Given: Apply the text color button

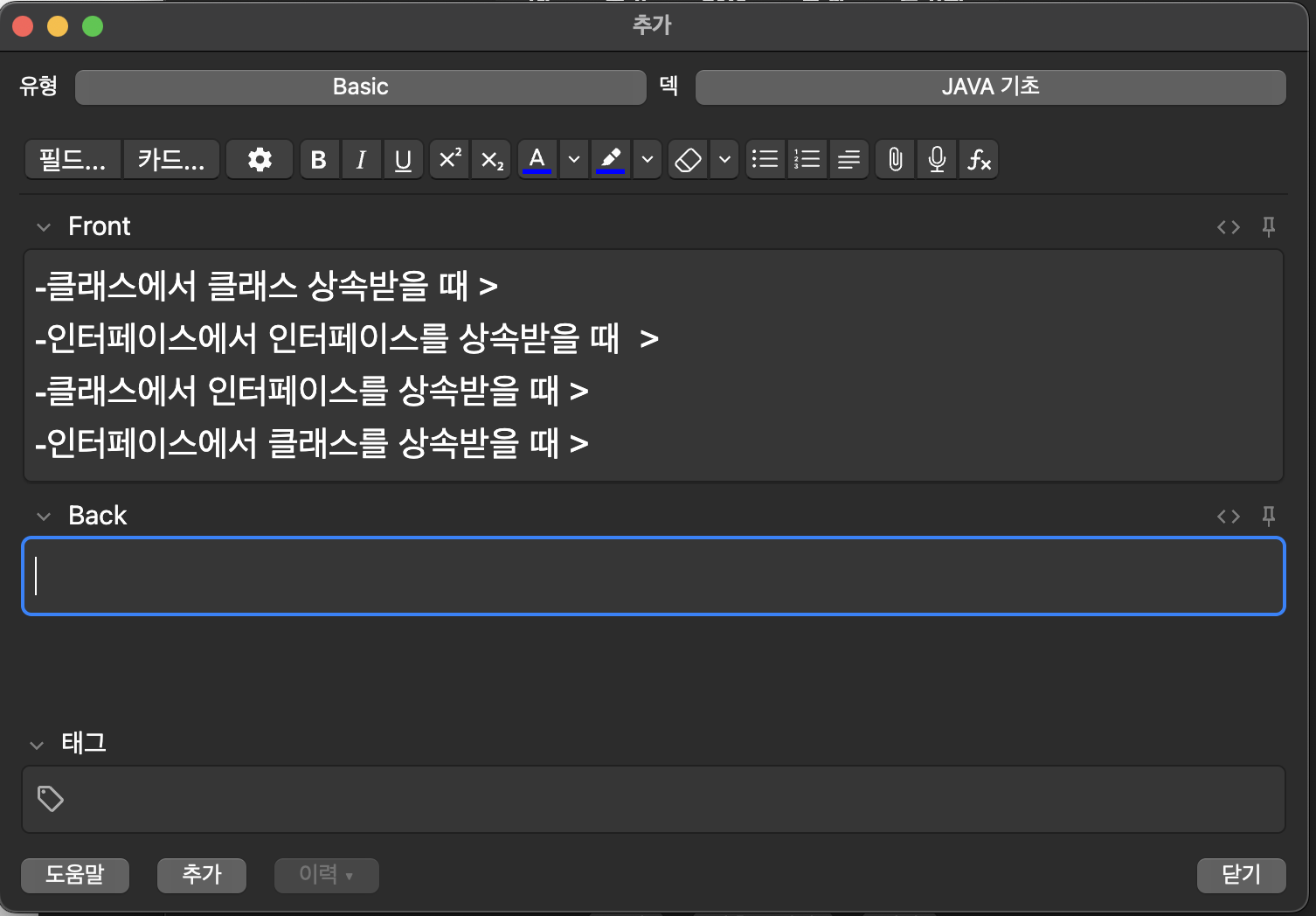Looking at the screenshot, I should tap(537, 160).
